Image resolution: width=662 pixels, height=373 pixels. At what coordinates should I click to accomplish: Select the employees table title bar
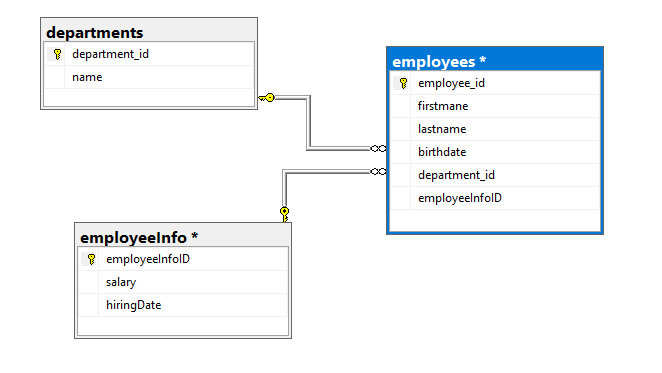point(495,61)
